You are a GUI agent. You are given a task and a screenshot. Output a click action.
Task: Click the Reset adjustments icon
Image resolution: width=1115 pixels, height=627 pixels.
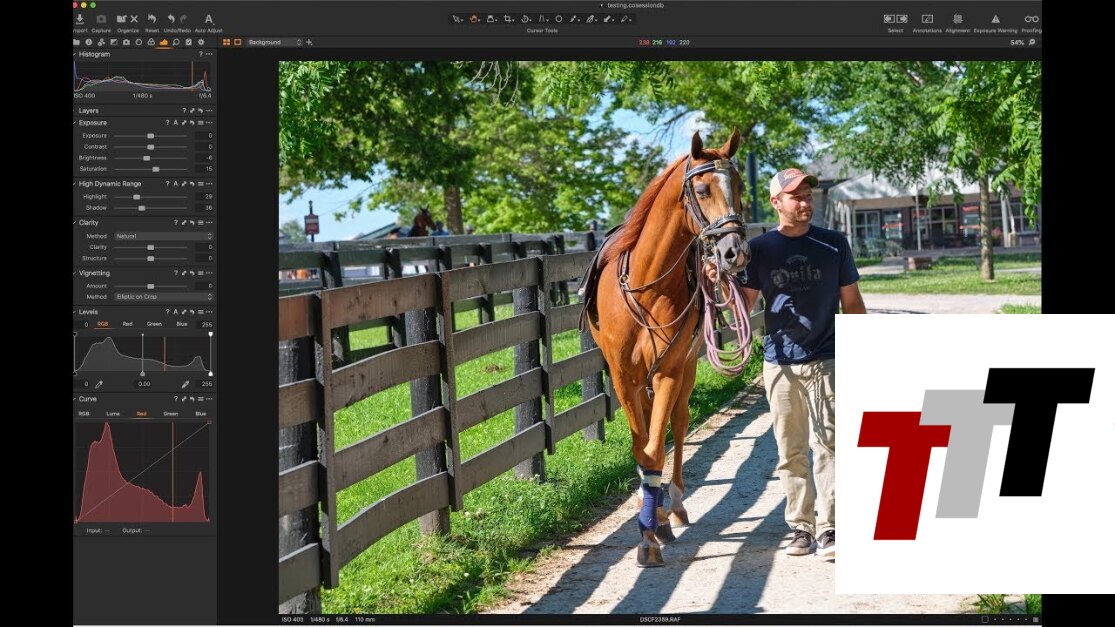tap(152, 19)
